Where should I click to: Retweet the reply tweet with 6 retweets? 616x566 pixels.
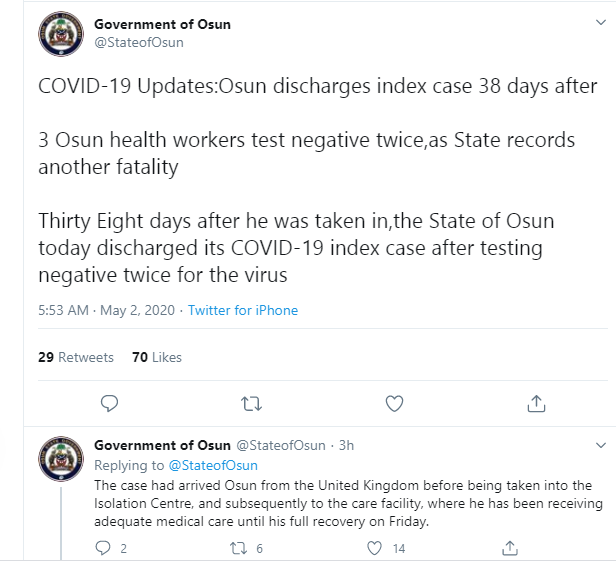[x=238, y=548]
